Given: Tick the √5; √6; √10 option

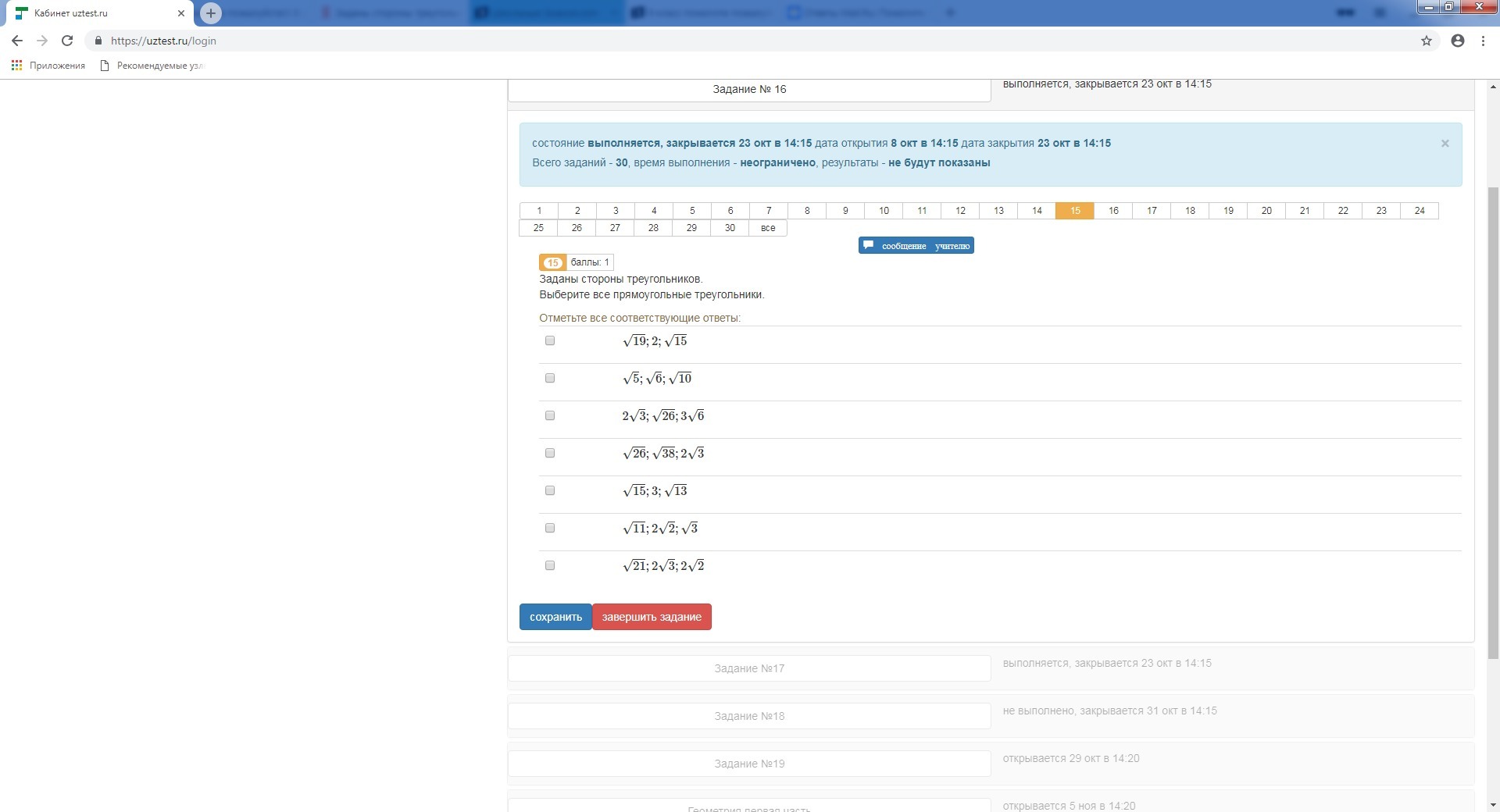Looking at the screenshot, I should click(x=550, y=378).
